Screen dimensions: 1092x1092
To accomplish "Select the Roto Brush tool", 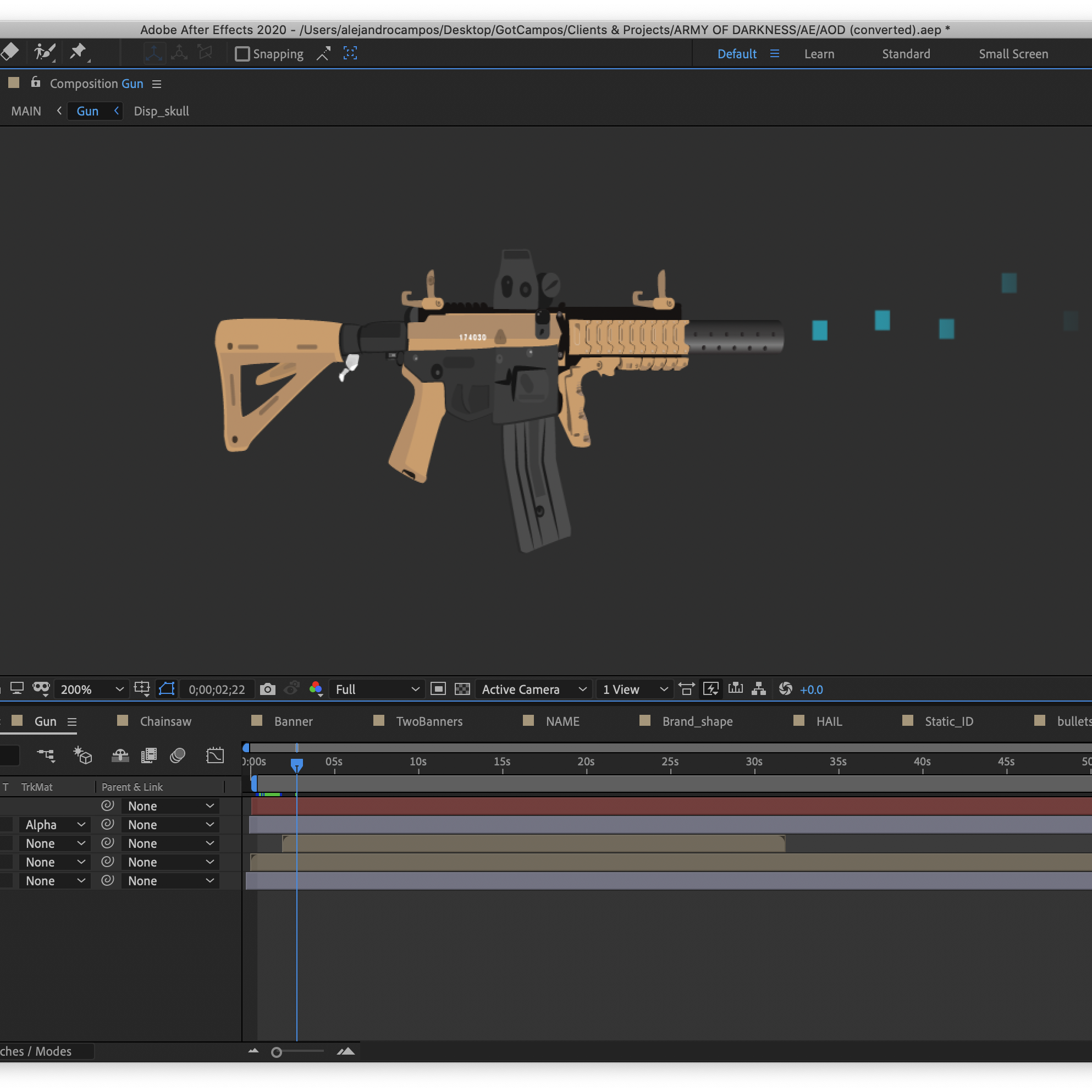I will pyautogui.click(x=44, y=53).
